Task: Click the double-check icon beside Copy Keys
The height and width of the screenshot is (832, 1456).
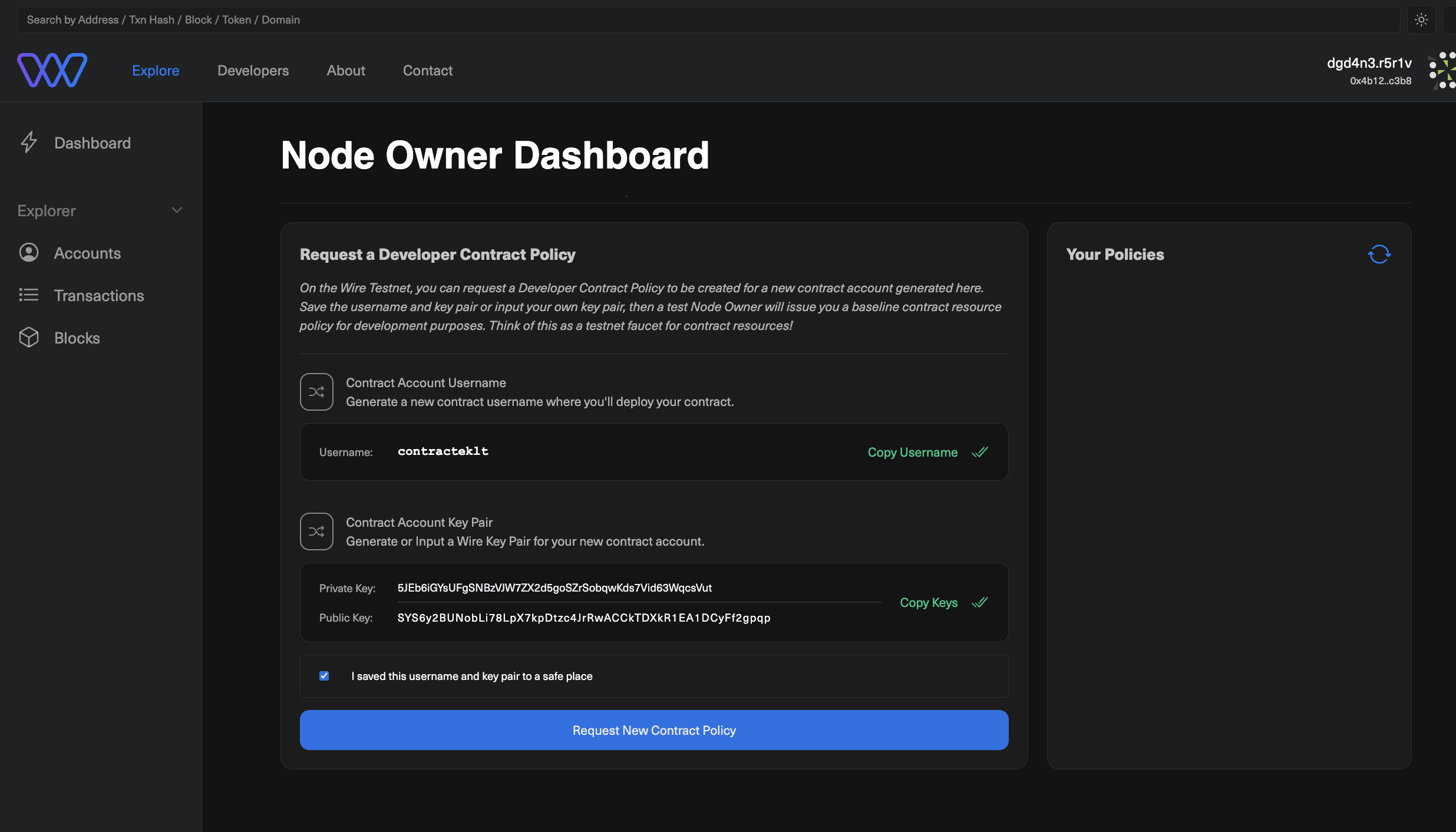Action: click(979, 602)
